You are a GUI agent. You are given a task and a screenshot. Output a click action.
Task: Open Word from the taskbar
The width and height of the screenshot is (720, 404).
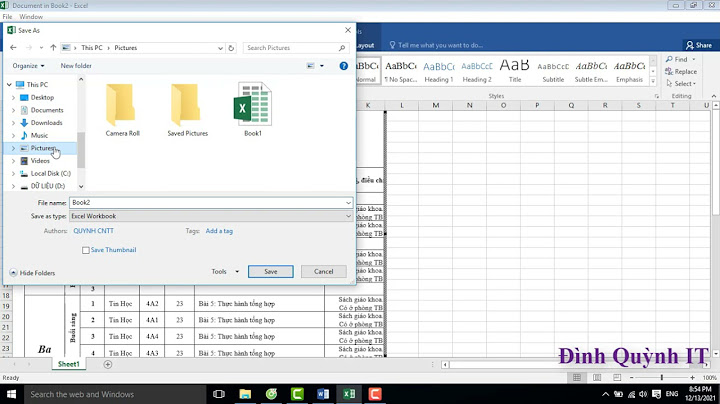pyautogui.click(x=323, y=394)
